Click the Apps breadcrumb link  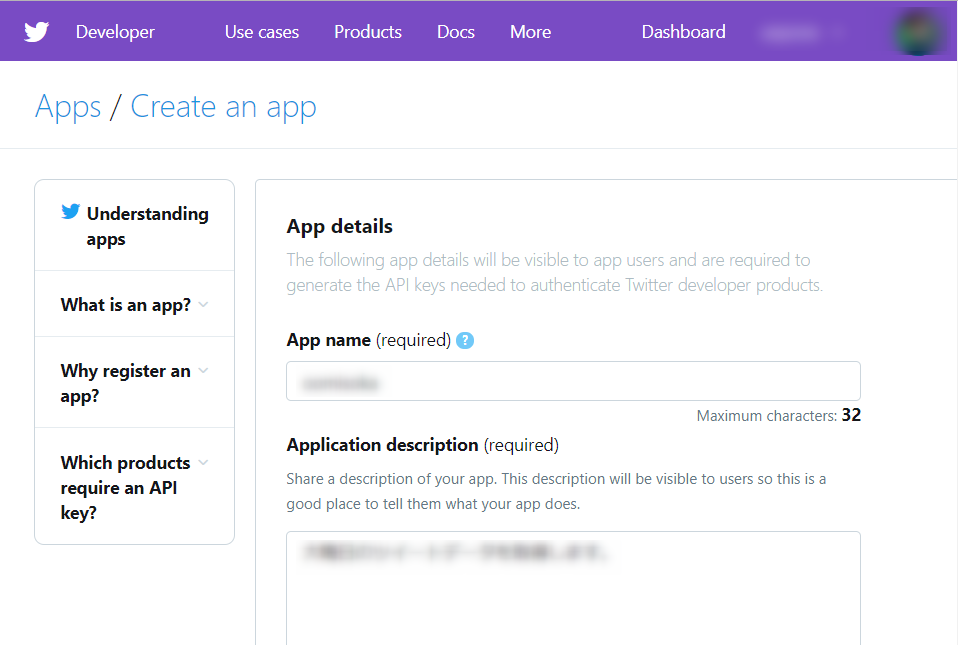pos(68,107)
